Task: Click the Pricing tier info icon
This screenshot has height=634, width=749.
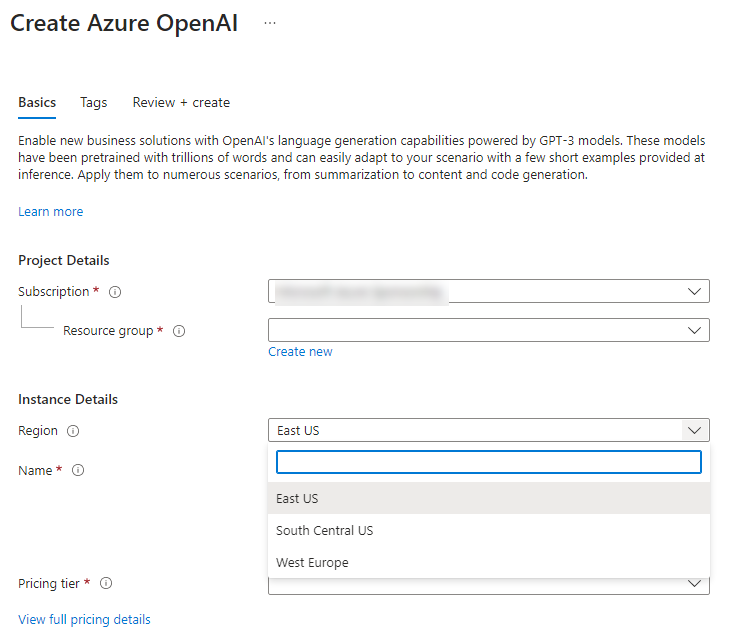Action: coord(106,583)
